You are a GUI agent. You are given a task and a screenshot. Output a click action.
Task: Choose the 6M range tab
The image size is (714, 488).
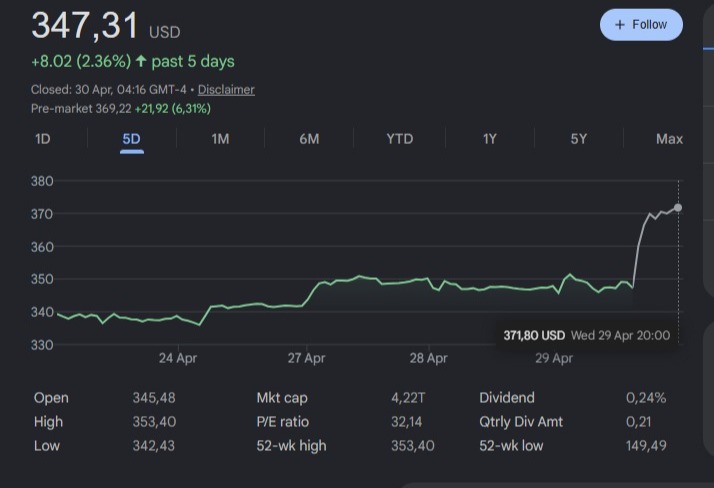tap(309, 139)
